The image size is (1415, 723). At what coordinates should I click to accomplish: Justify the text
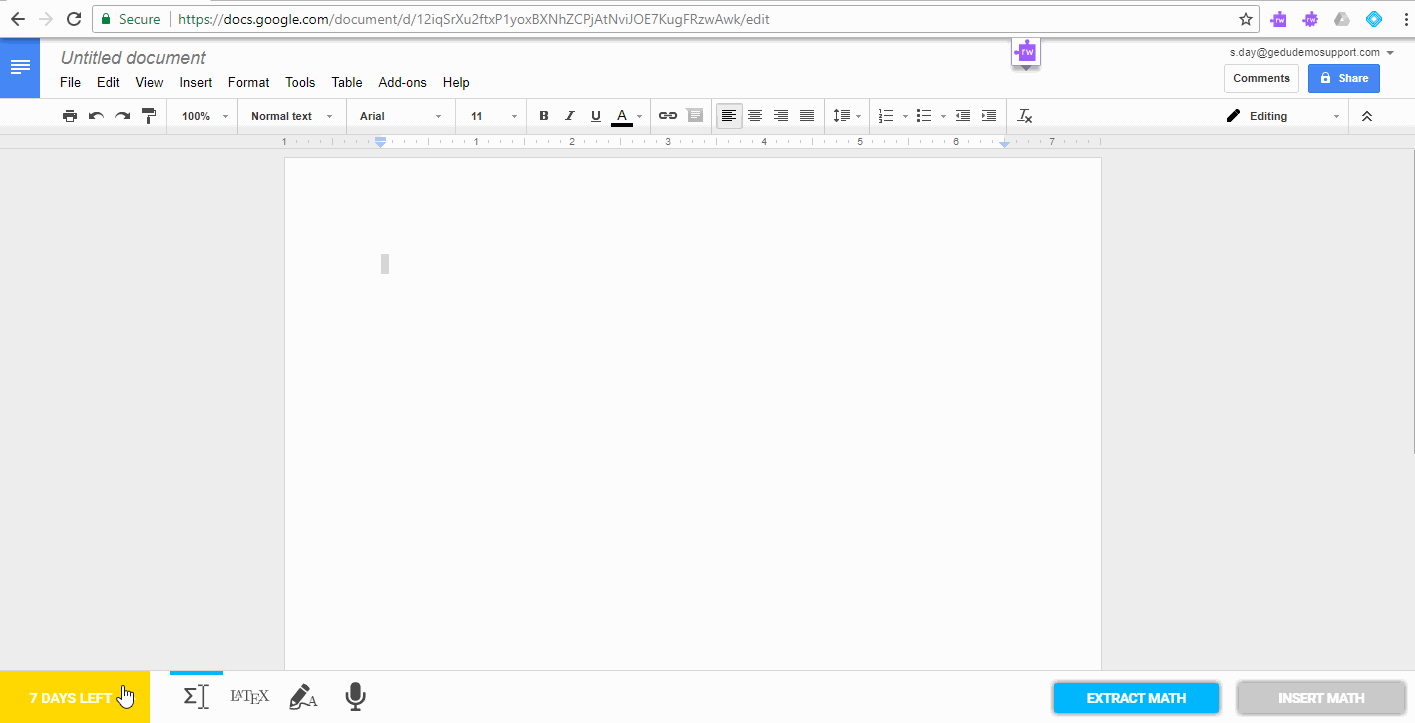click(x=807, y=116)
